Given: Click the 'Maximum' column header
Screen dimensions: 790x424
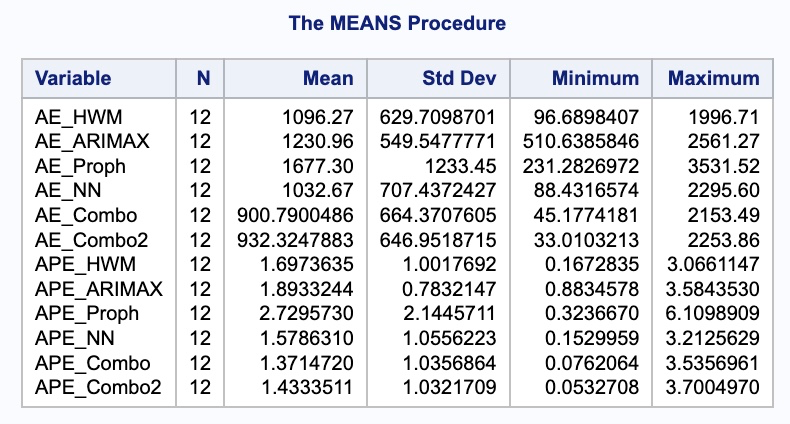Looking at the screenshot, I should tap(713, 79).
